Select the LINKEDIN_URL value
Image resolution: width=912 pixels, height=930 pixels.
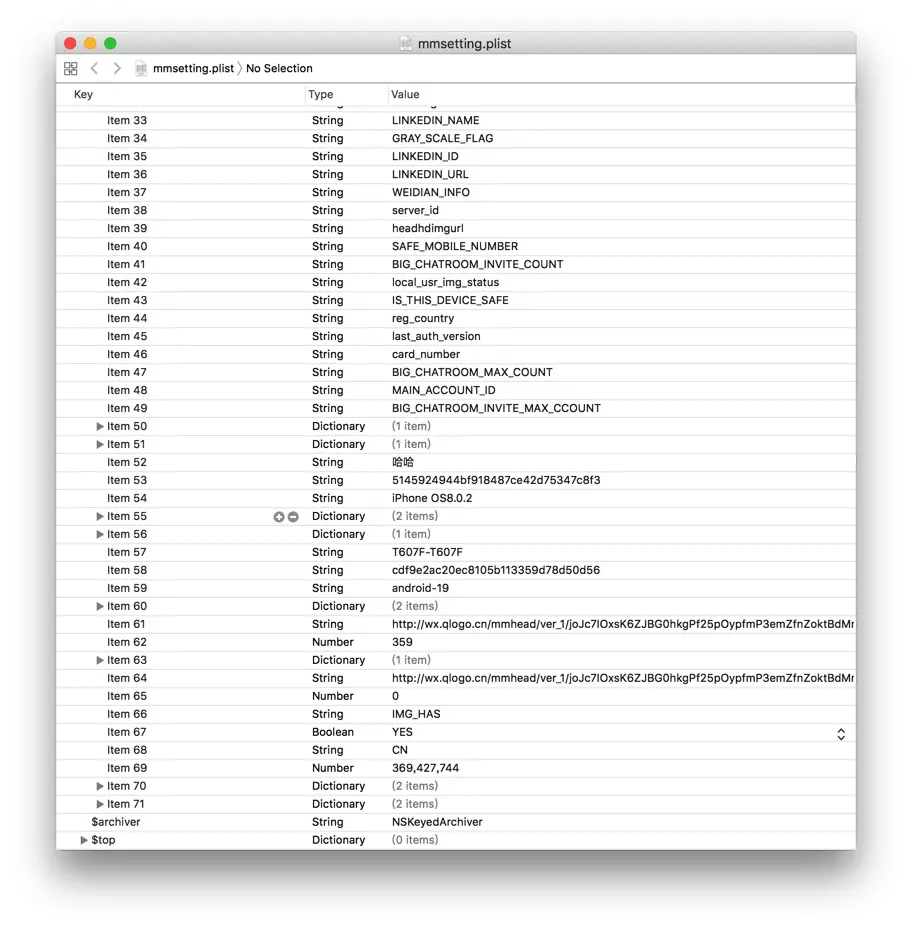[430, 174]
